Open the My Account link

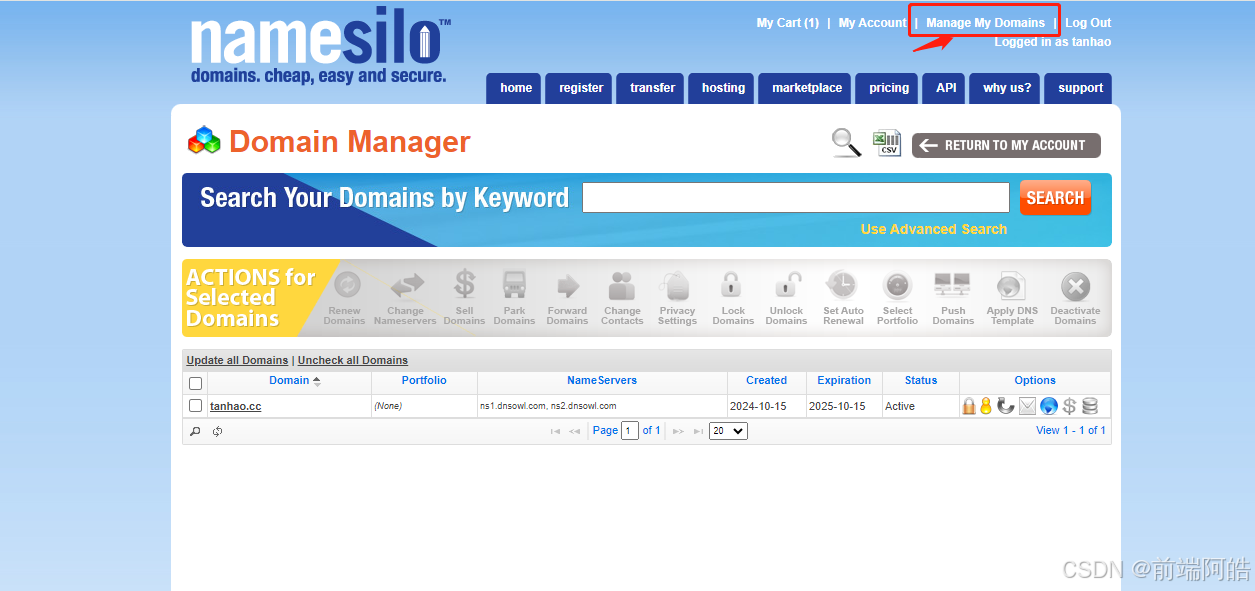pyautogui.click(x=873, y=23)
